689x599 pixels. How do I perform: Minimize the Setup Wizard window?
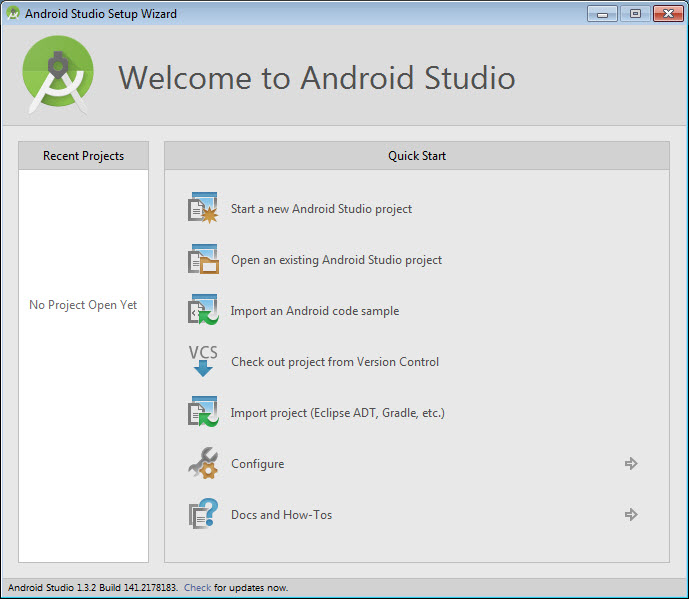pyautogui.click(x=602, y=14)
